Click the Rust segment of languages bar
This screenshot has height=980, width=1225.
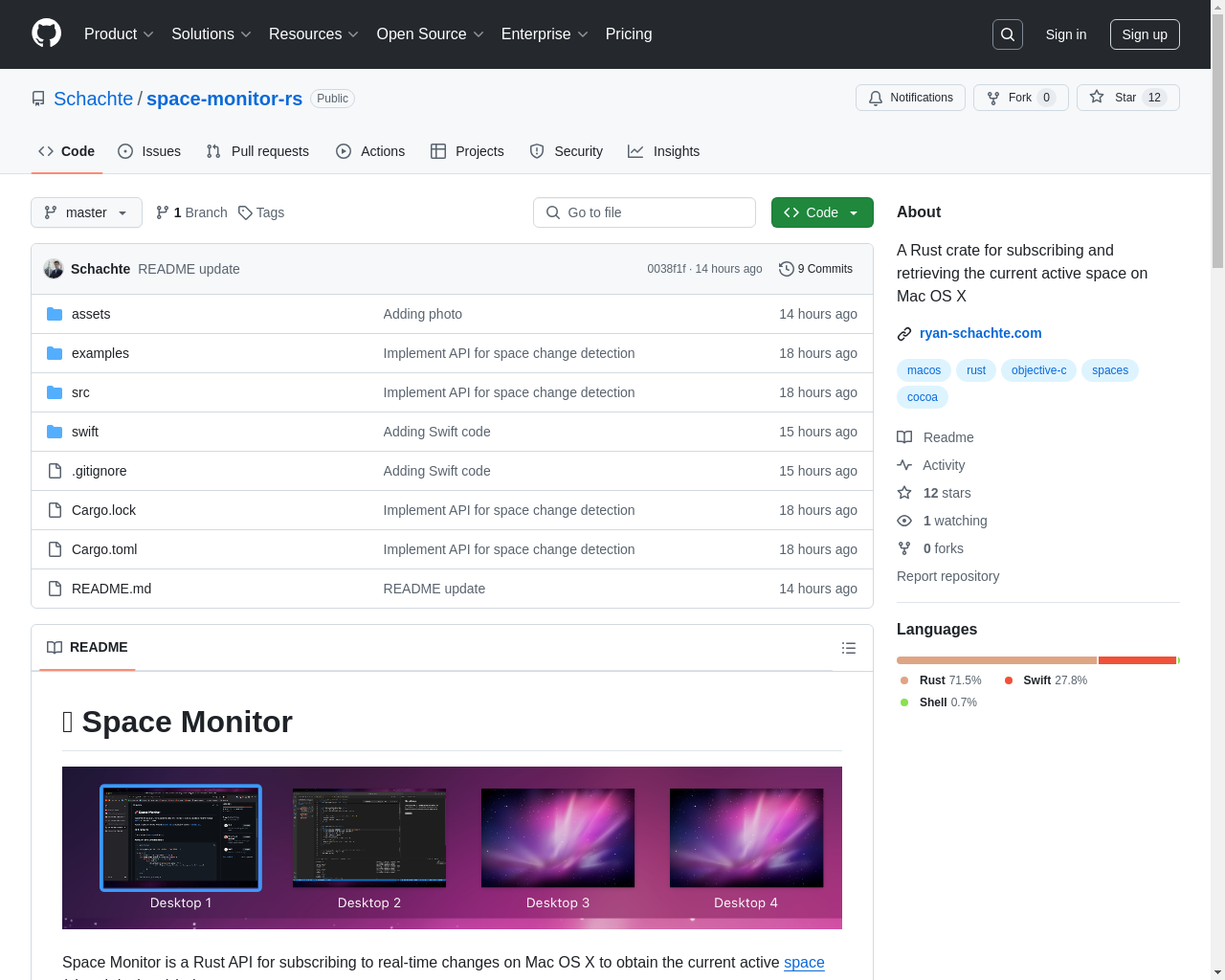coord(996,660)
